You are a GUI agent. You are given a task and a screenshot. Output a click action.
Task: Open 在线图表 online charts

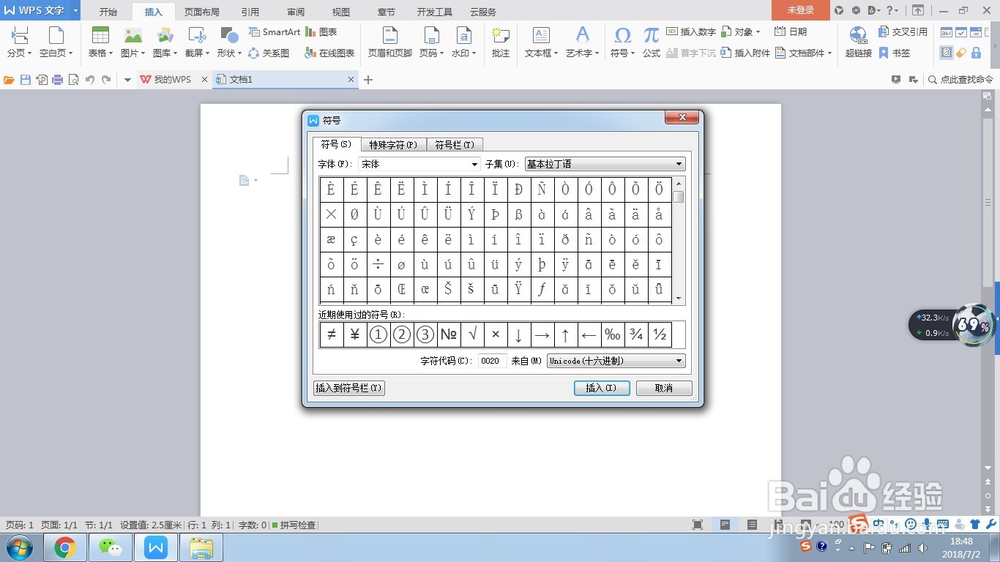(329, 53)
